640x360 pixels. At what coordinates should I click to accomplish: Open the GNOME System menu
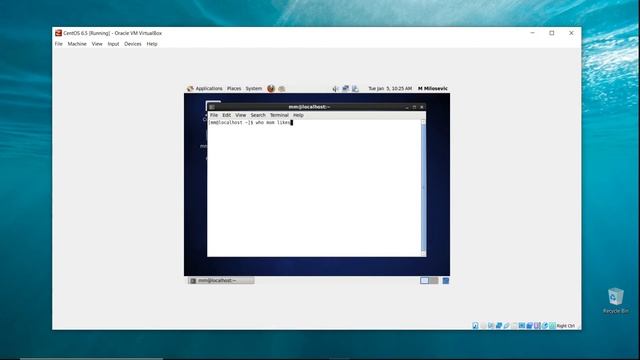pos(253,89)
